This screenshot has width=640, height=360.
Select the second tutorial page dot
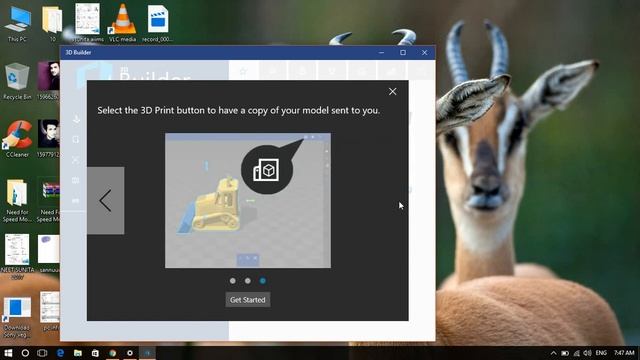pos(248,281)
